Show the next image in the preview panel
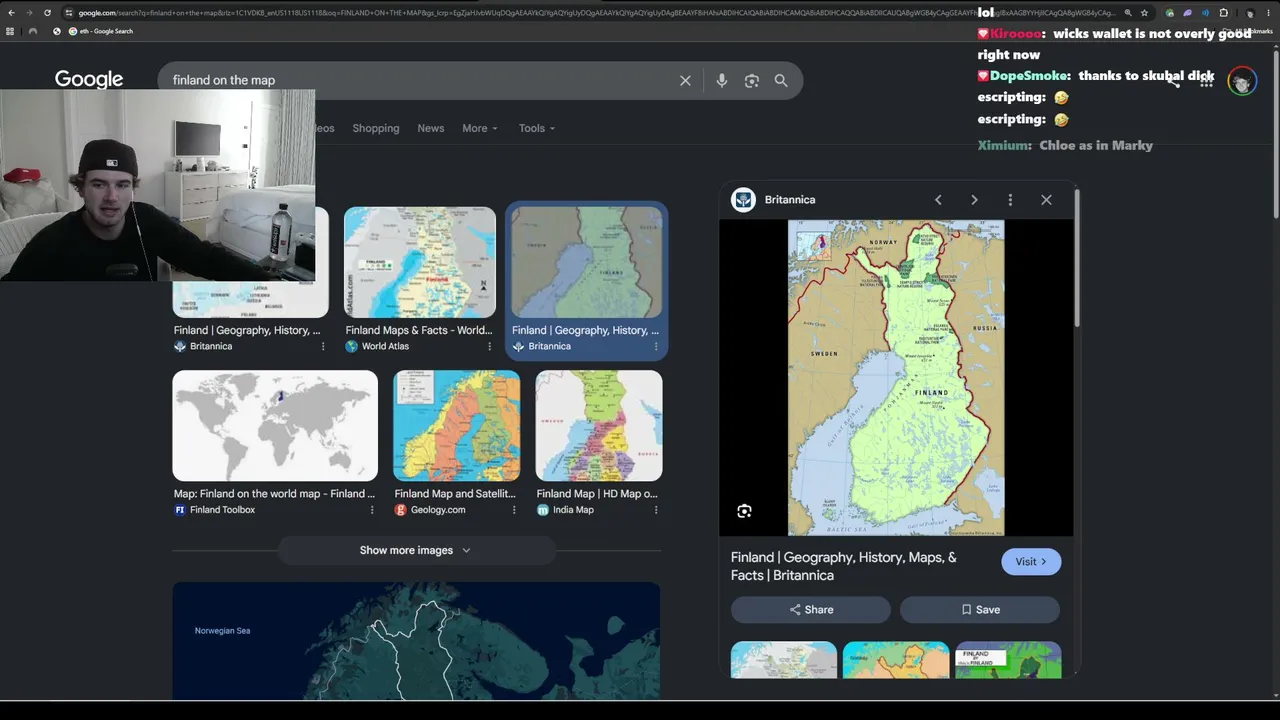The width and height of the screenshot is (1280, 720). pyautogui.click(x=974, y=200)
